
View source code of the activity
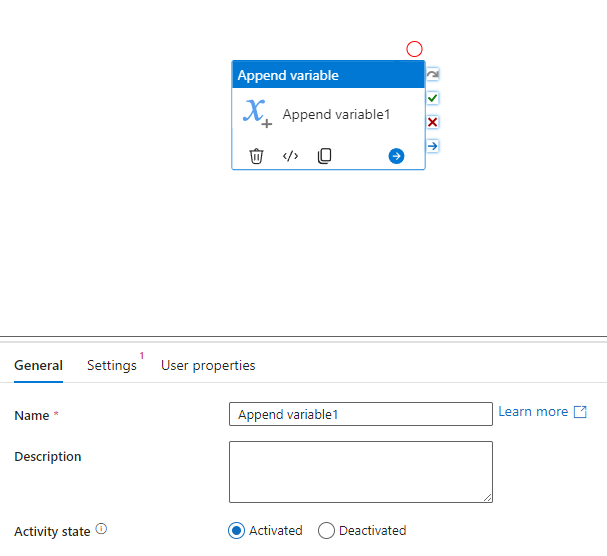[x=290, y=156]
